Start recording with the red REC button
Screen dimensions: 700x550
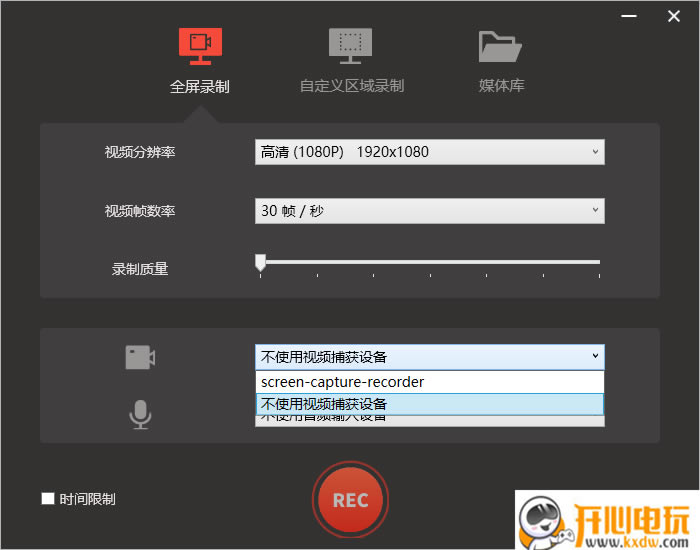click(350, 500)
